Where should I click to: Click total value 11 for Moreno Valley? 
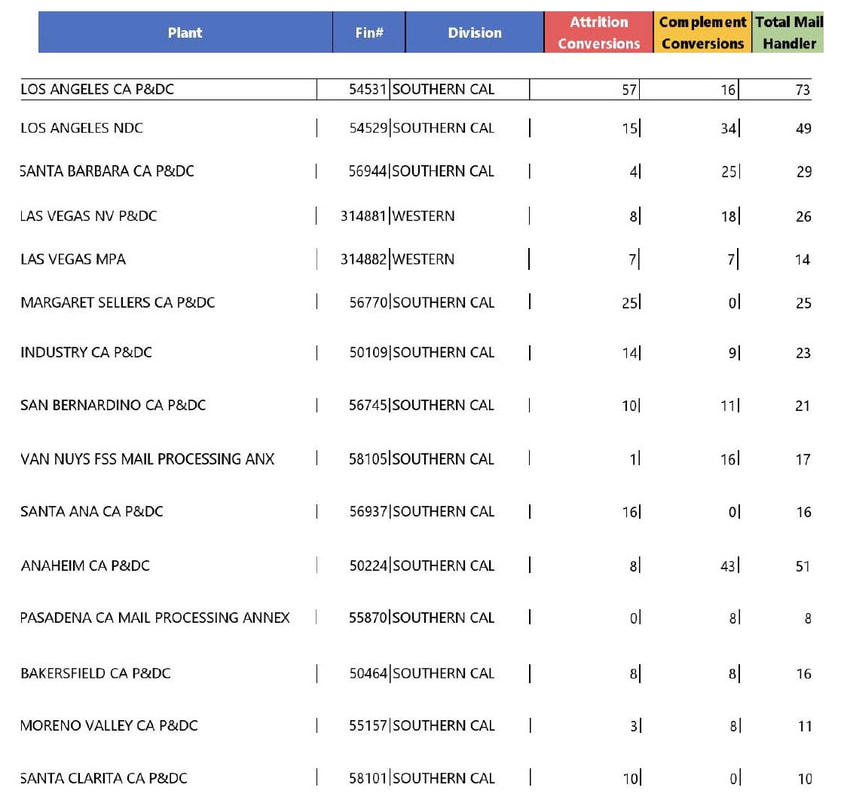(x=805, y=726)
